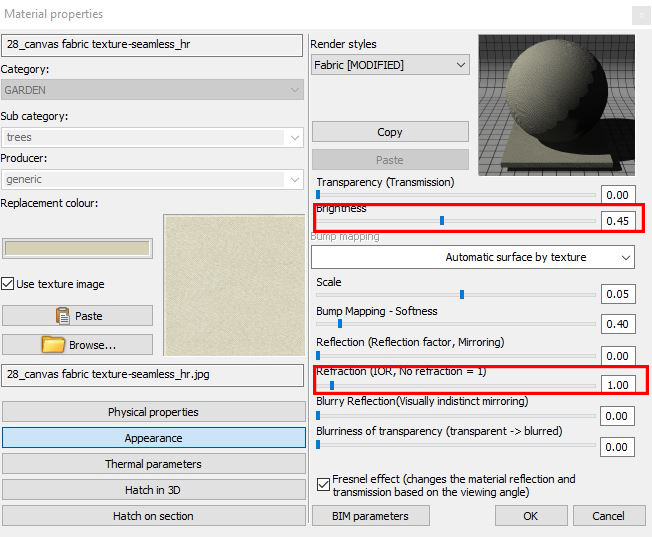Open the Producer generic dropdown
This screenshot has height=537, width=652.
[152, 180]
